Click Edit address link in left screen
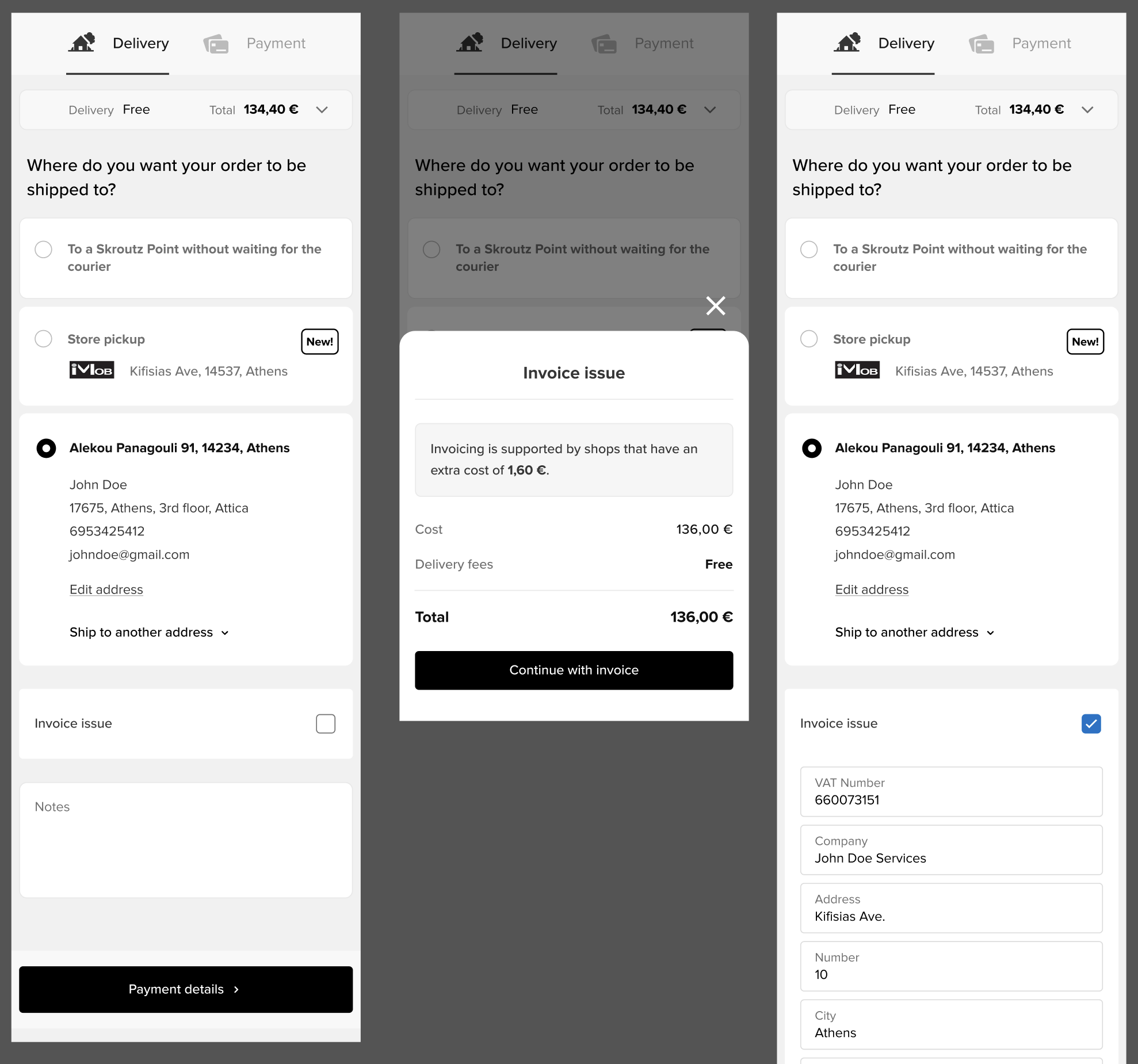This screenshot has height=1064, width=1138. [x=106, y=590]
